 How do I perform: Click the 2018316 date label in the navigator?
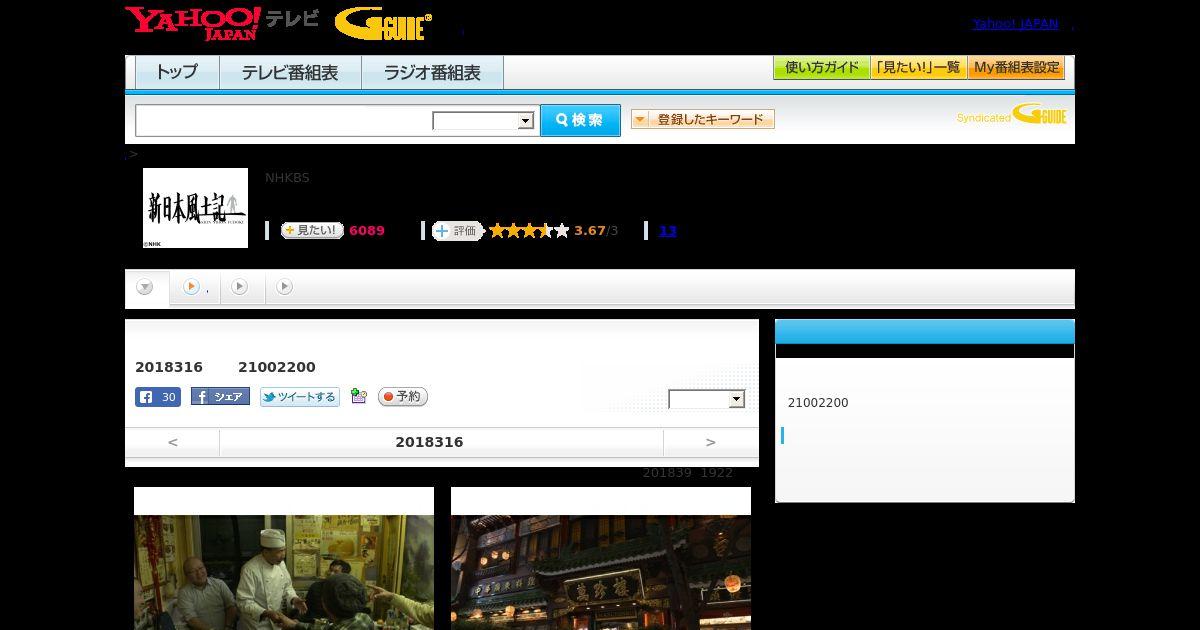tap(429, 442)
